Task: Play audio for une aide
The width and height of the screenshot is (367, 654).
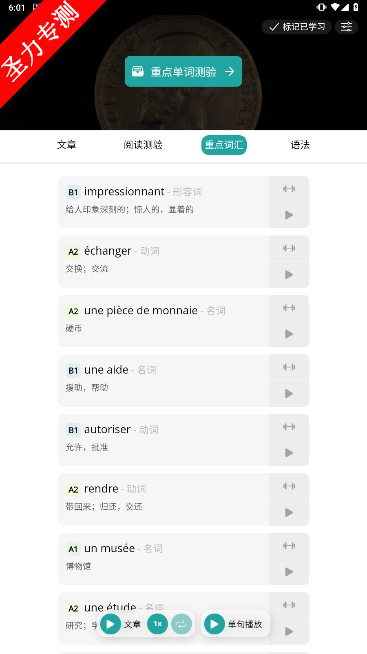Action: pyautogui.click(x=289, y=393)
